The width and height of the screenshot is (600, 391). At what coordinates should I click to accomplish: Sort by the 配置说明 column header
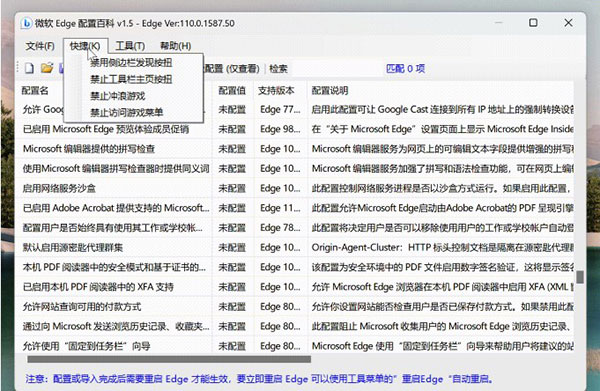tap(329, 91)
